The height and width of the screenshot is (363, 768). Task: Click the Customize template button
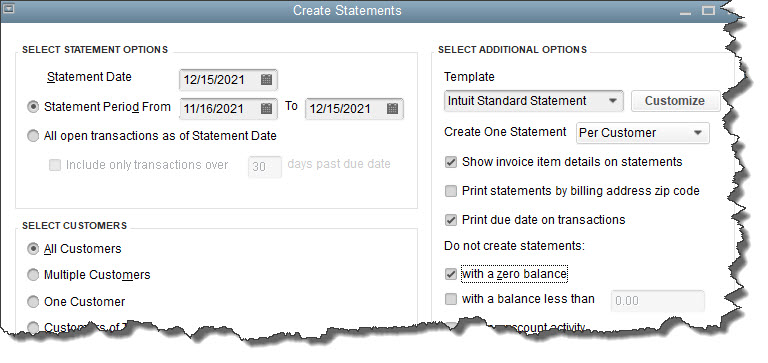(x=675, y=101)
